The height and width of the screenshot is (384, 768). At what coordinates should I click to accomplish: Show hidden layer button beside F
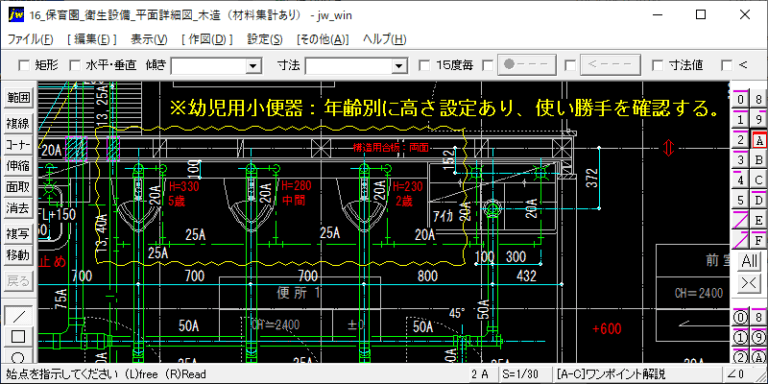[741, 240]
